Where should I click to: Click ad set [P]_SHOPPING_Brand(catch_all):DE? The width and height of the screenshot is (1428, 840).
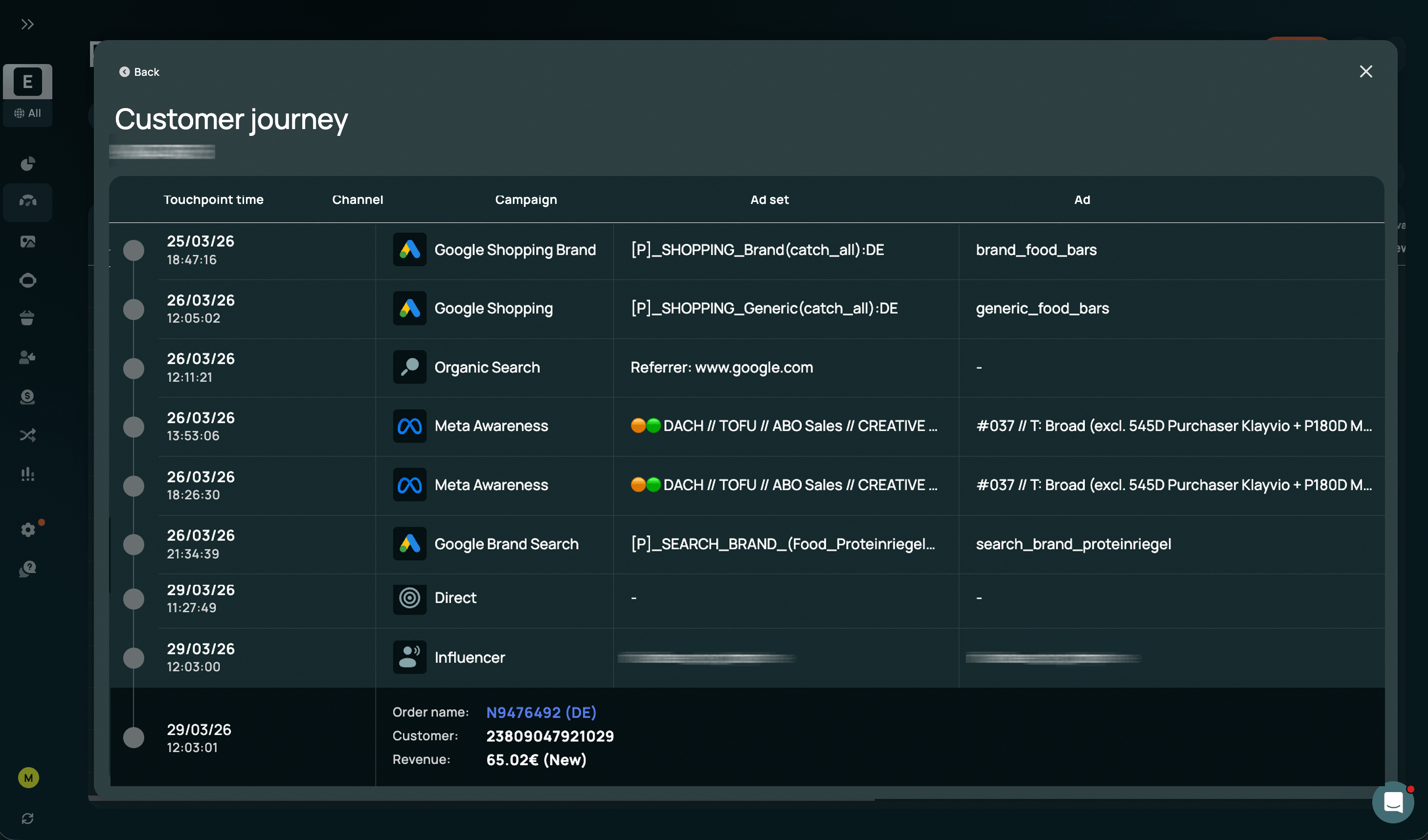[758, 250]
